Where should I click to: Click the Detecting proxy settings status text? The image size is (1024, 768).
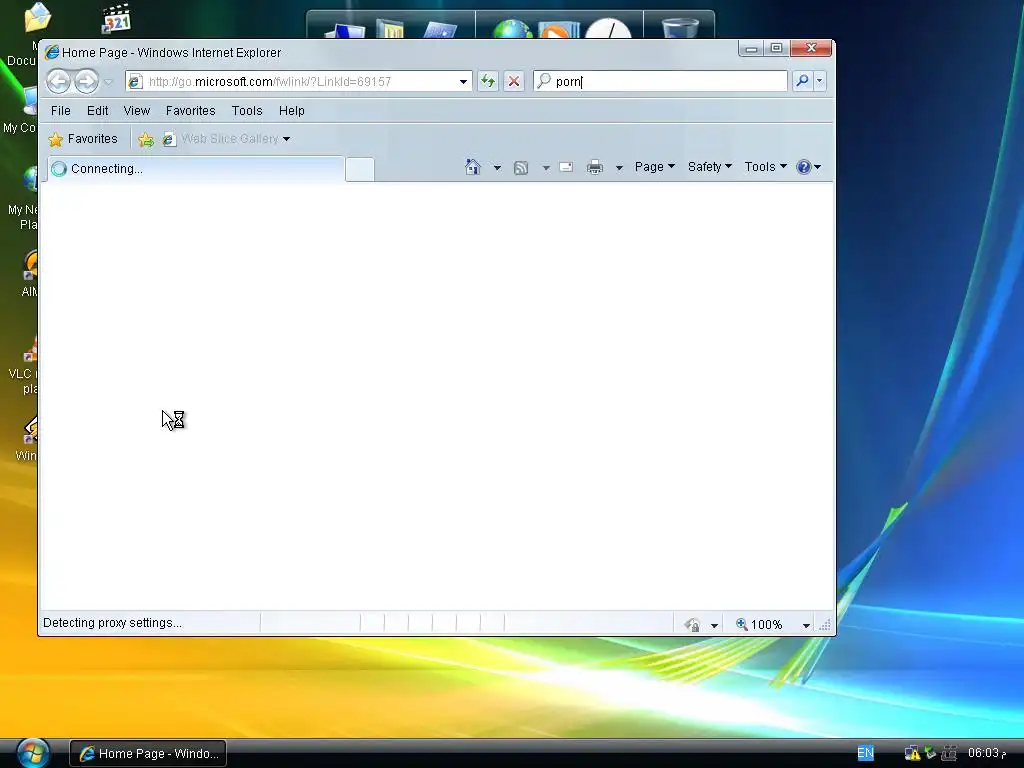[112, 623]
